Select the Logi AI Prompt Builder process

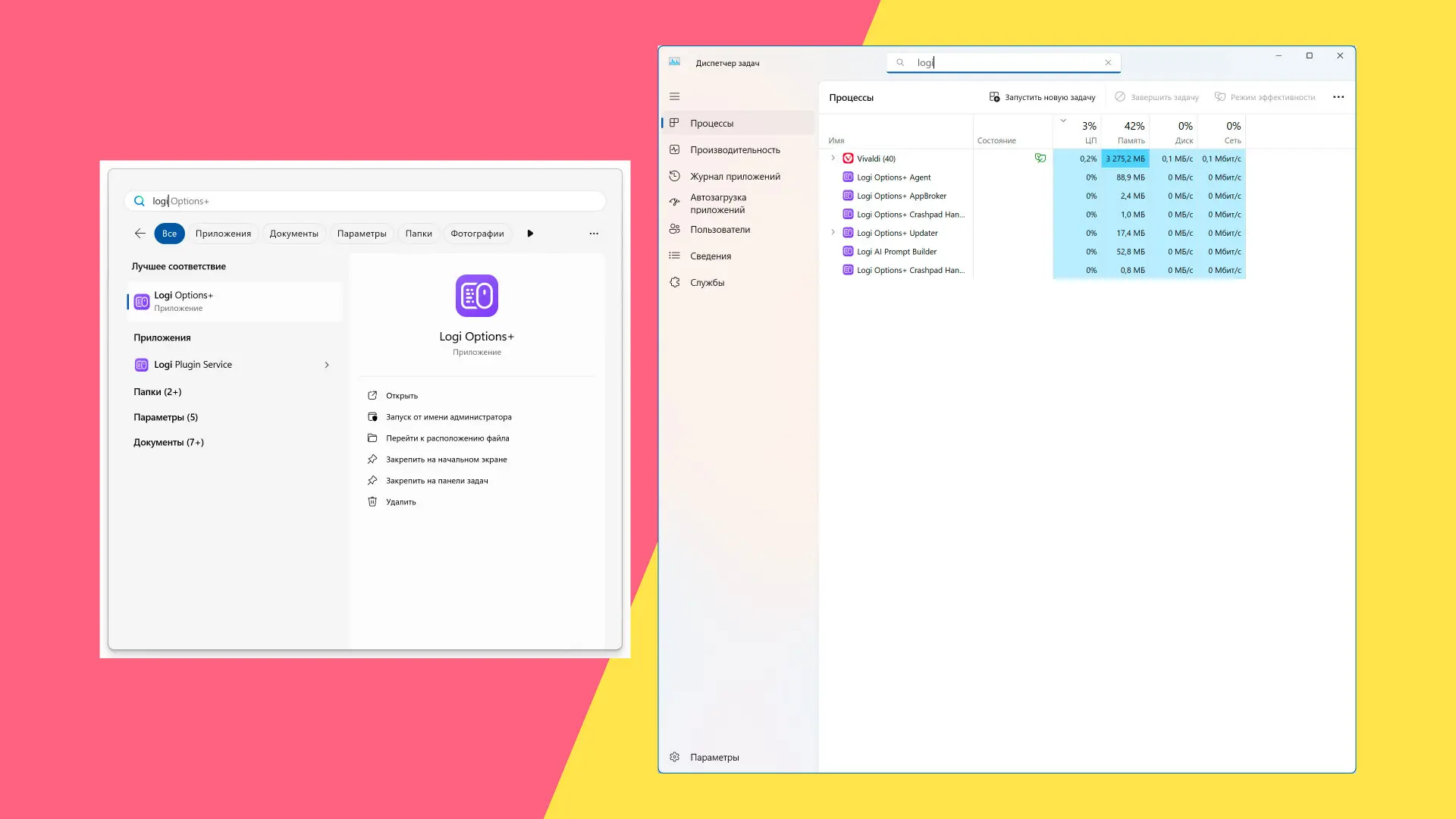coord(1035,252)
